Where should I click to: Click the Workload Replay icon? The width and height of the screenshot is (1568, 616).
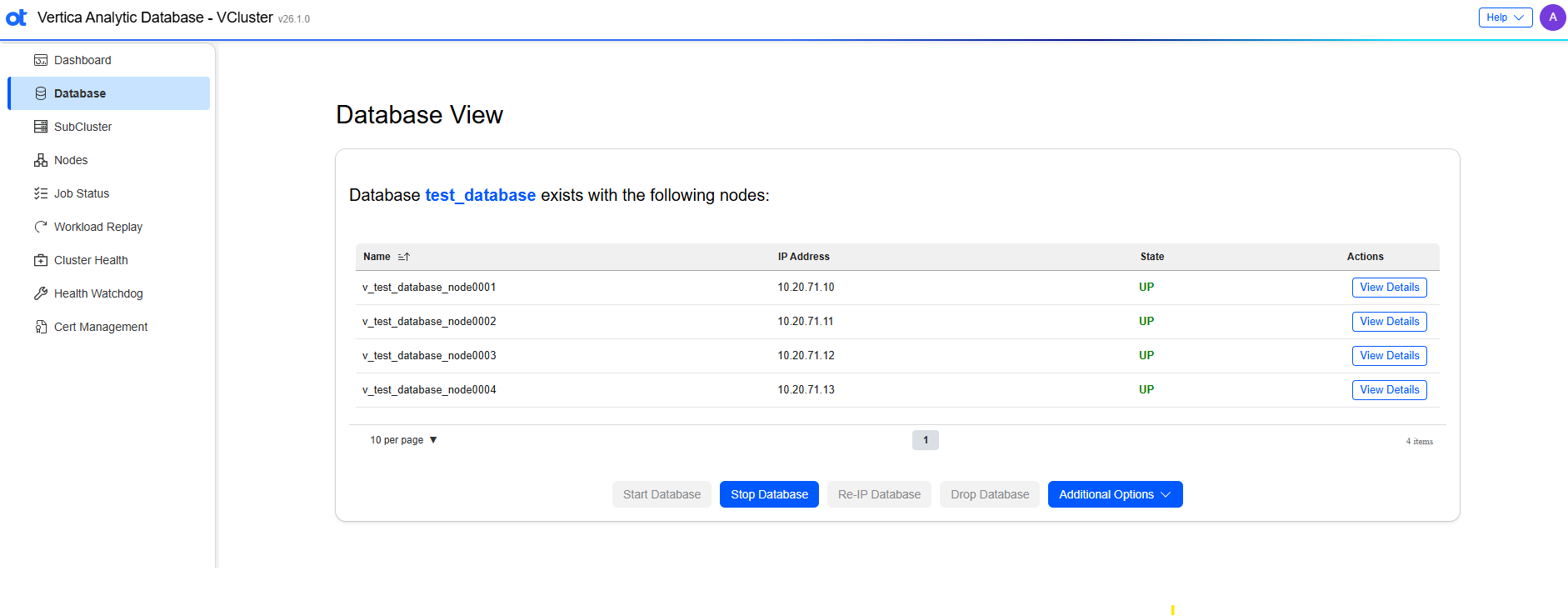coord(41,227)
